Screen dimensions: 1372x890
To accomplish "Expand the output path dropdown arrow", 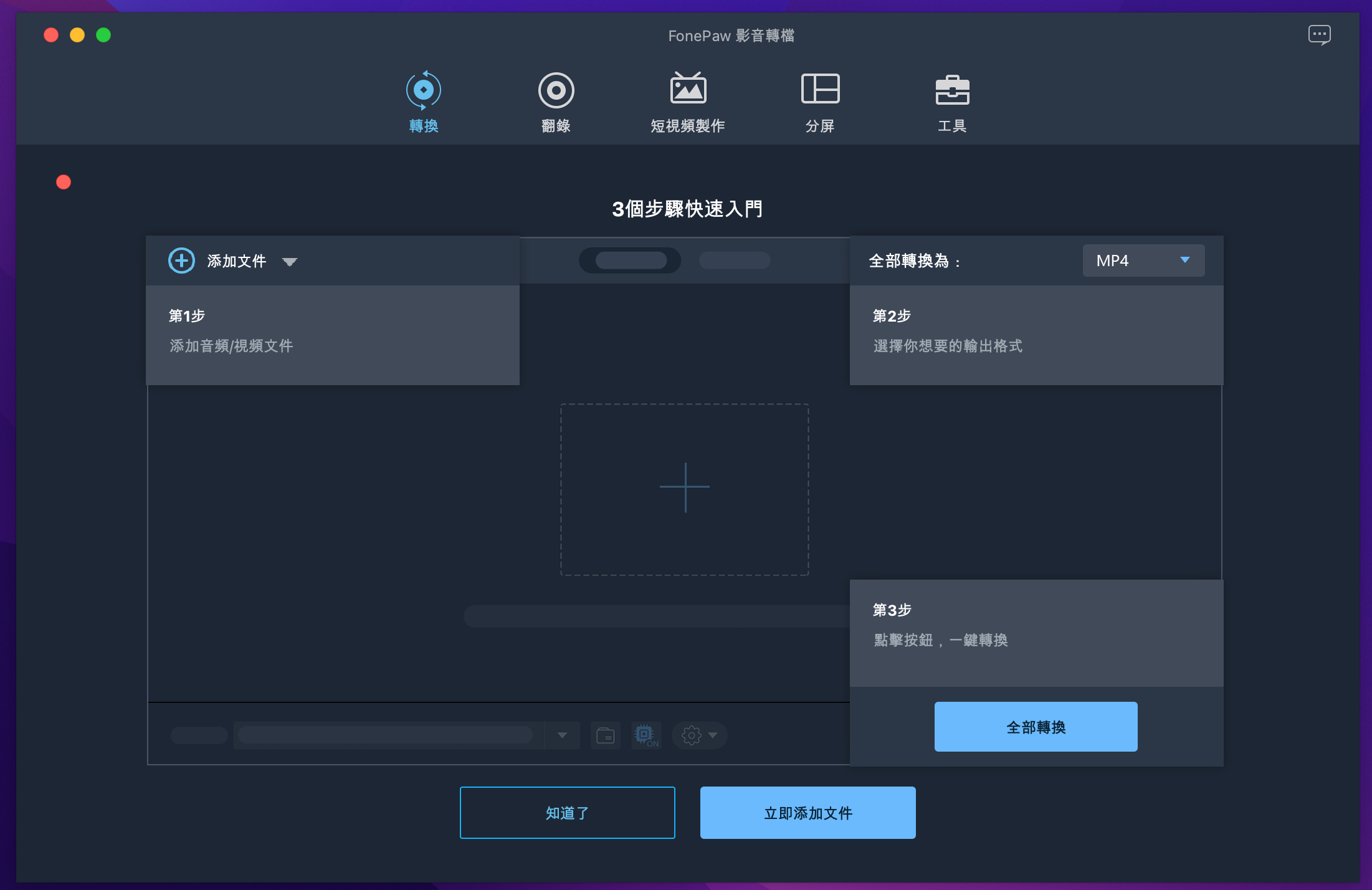I will pyautogui.click(x=563, y=735).
